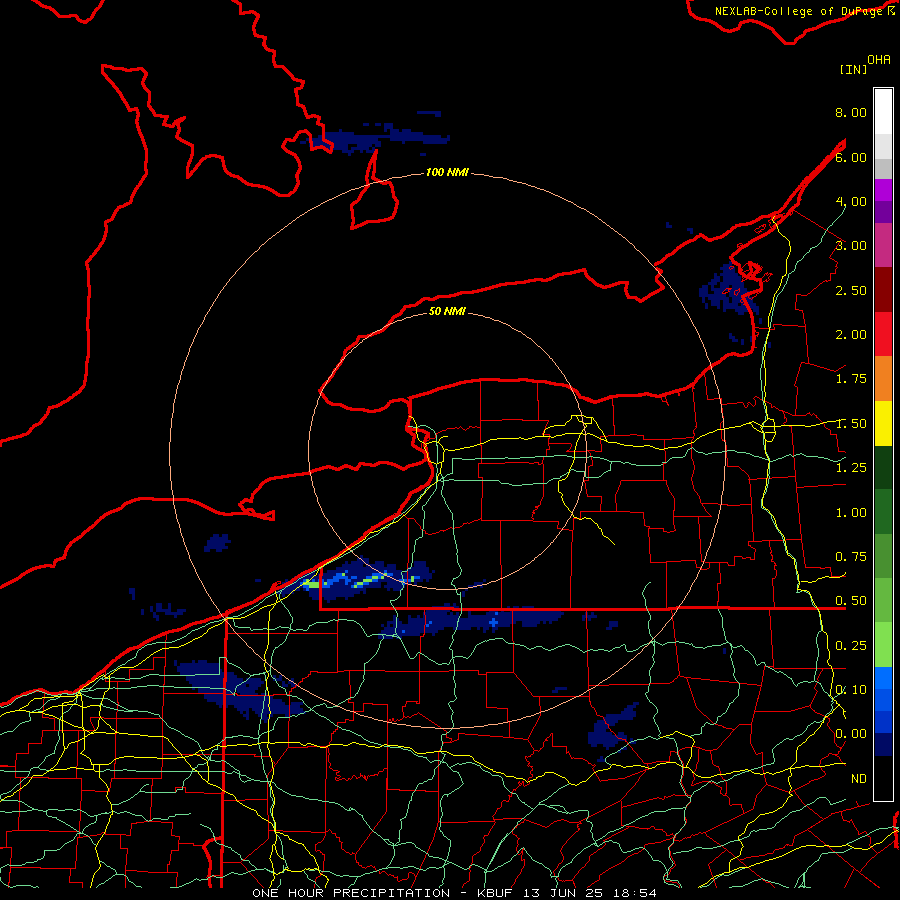Click the 0.10 legend value

click(x=851, y=690)
